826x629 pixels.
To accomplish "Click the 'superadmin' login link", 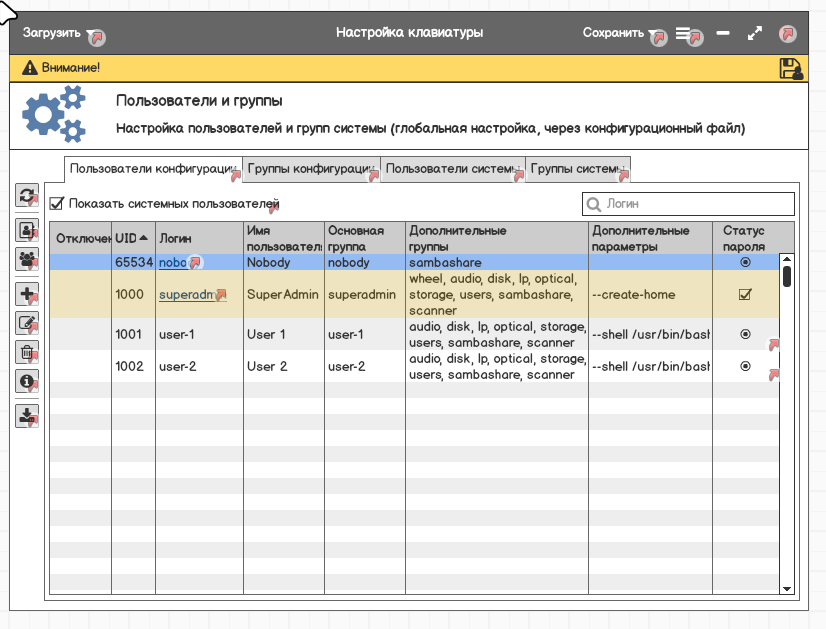I will [x=186, y=295].
